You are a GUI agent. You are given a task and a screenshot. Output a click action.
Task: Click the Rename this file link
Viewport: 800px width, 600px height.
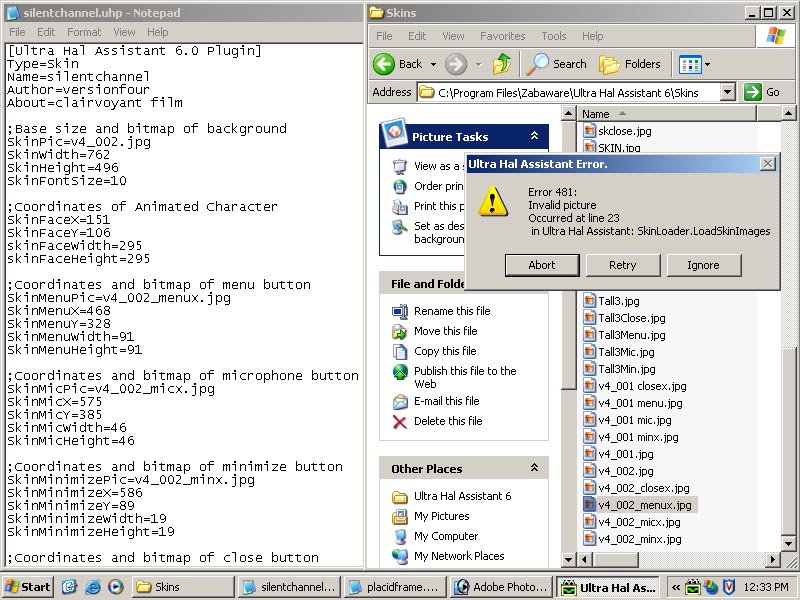452,311
